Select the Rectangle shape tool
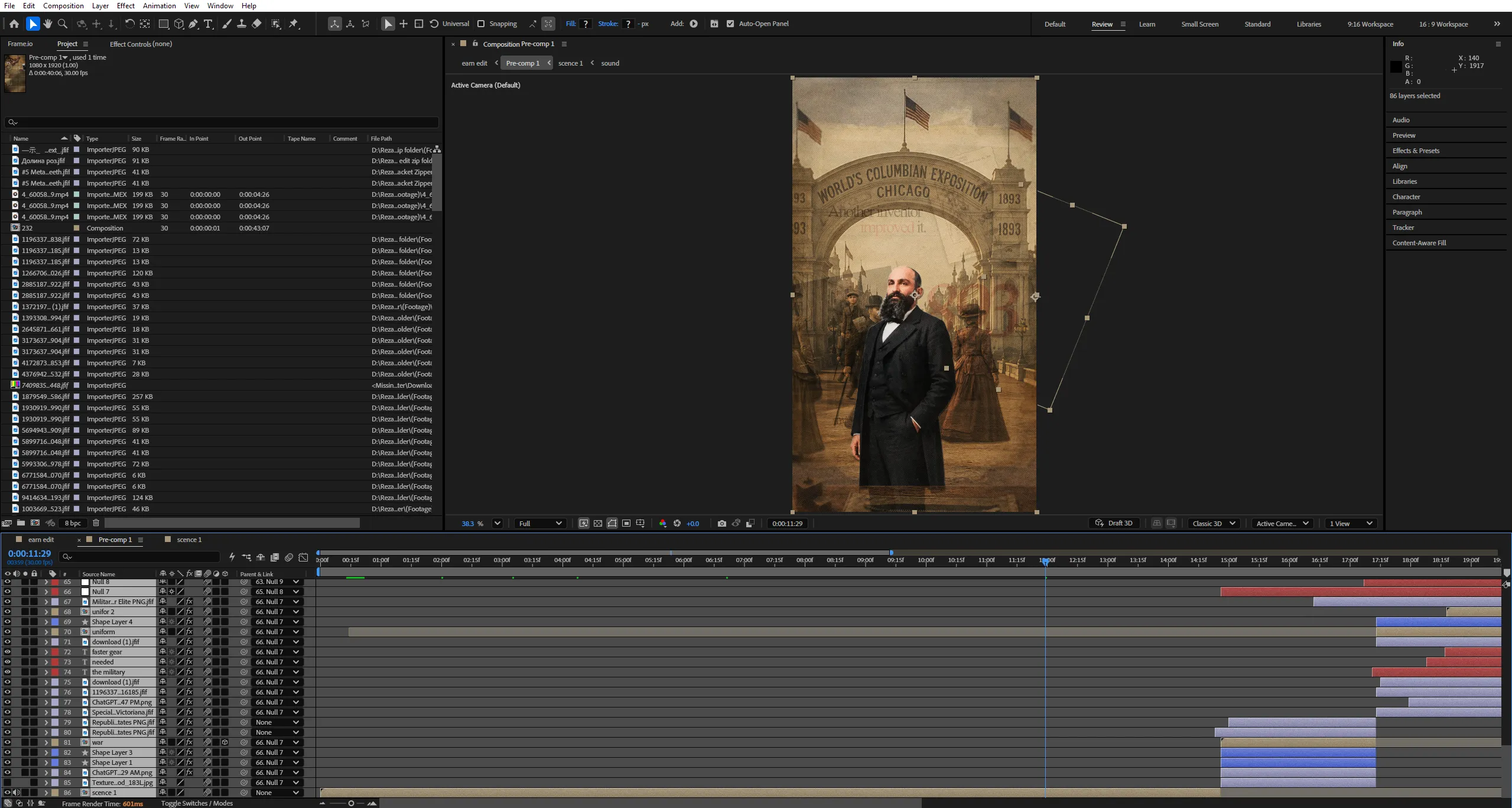 [164, 24]
